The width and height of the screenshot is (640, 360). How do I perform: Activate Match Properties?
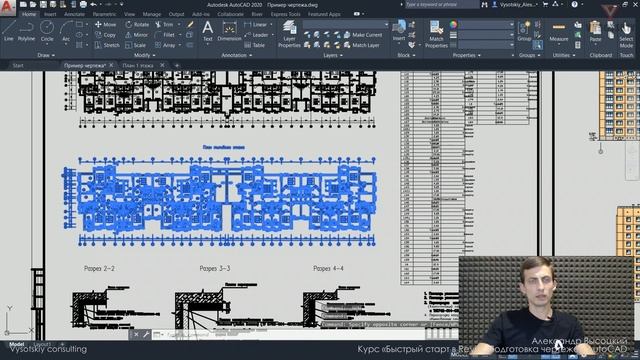pyautogui.click(x=436, y=34)
